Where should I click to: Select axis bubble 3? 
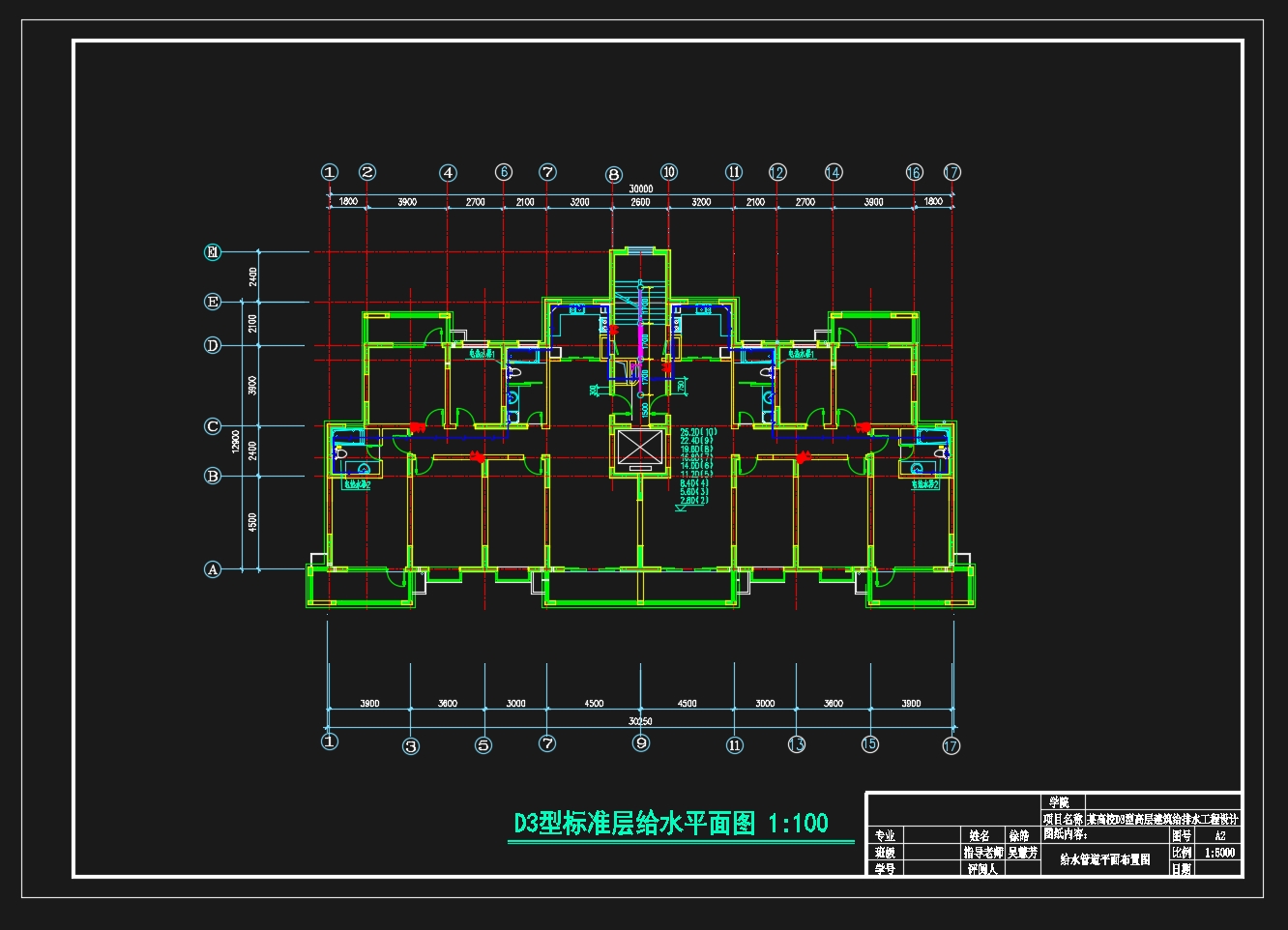pyautogui.click(x=411, y=746)
